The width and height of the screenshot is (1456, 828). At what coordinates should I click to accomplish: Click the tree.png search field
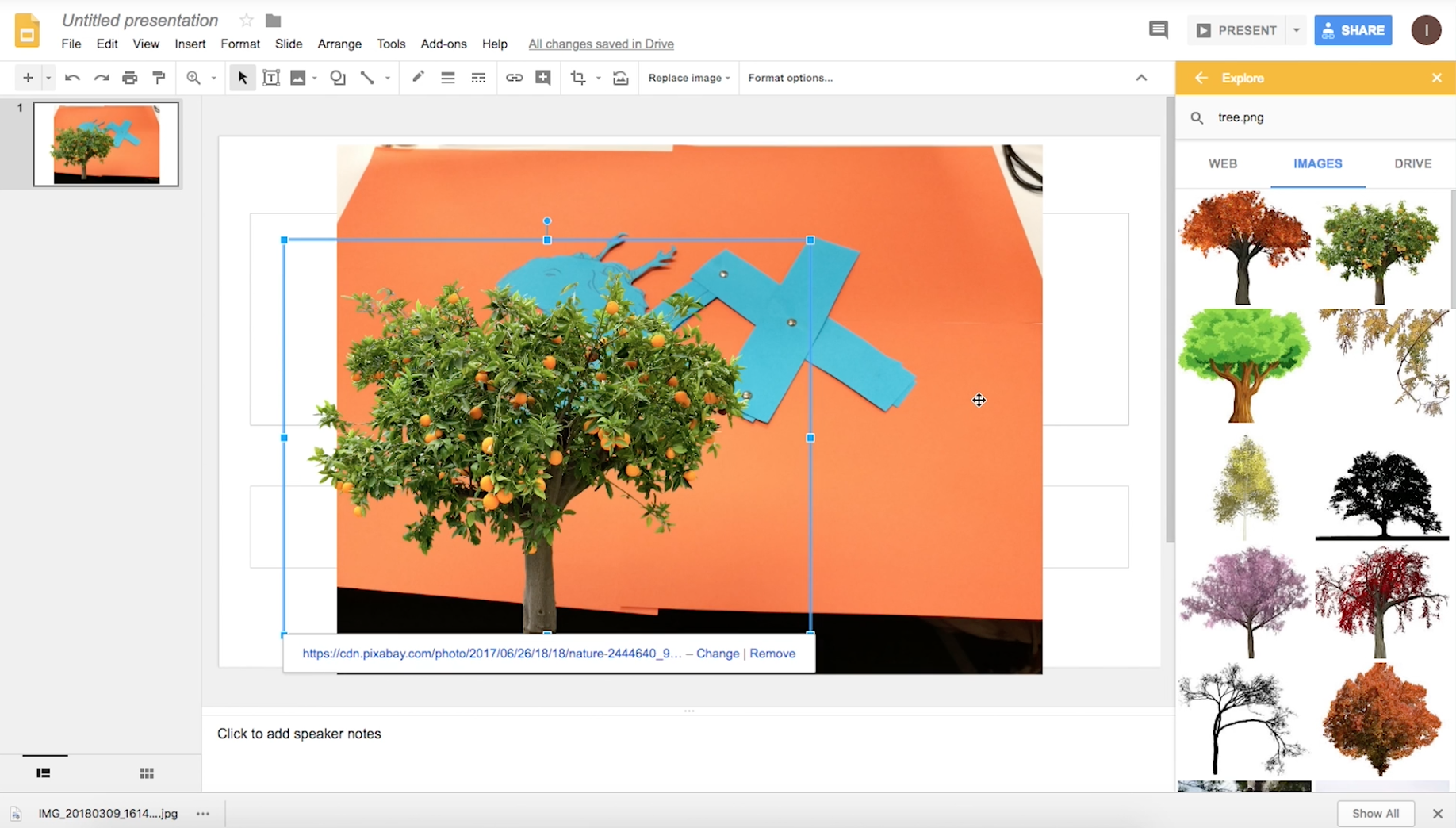pyautogui.click(x=1316, y=117)
